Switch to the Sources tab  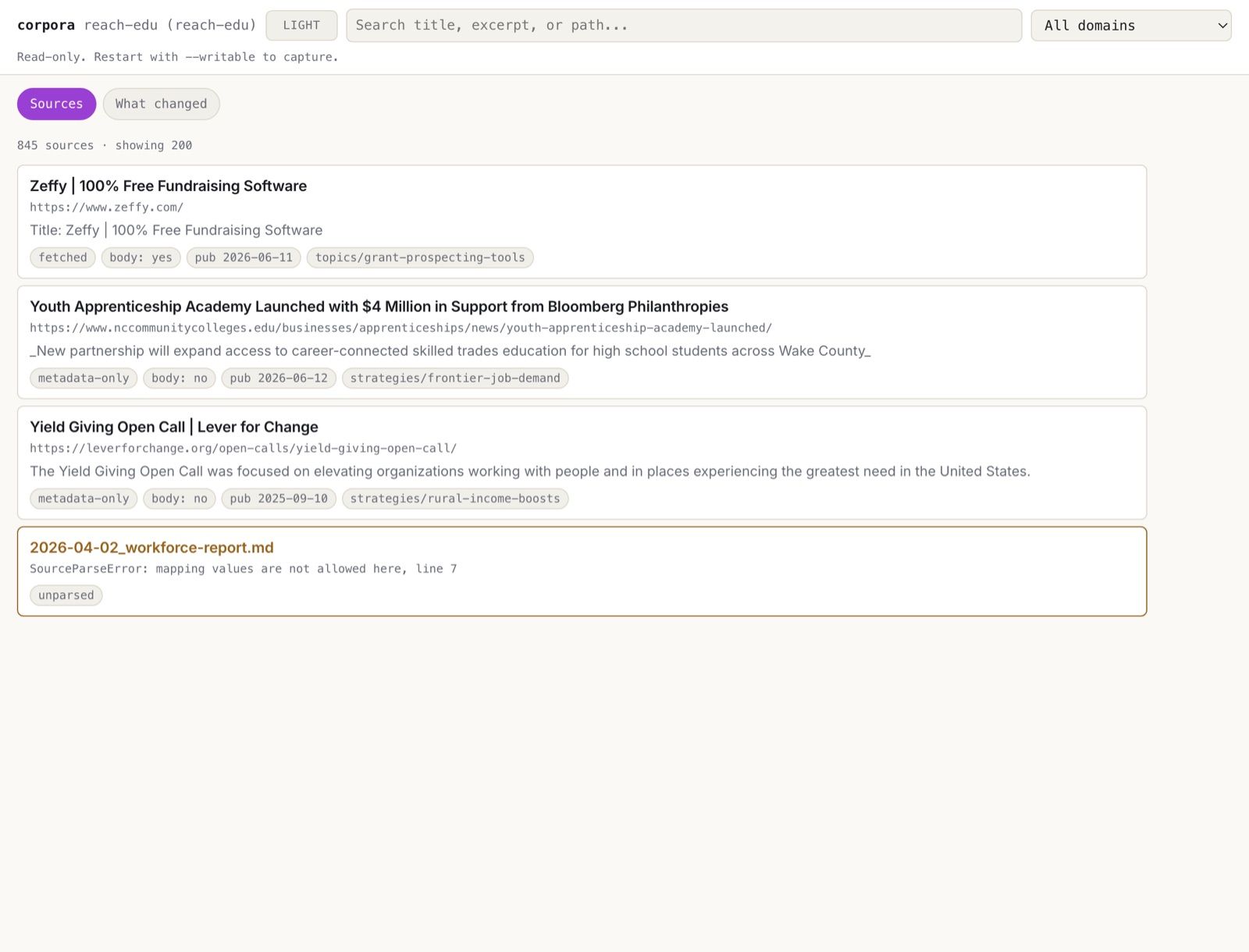coord(56,104)
